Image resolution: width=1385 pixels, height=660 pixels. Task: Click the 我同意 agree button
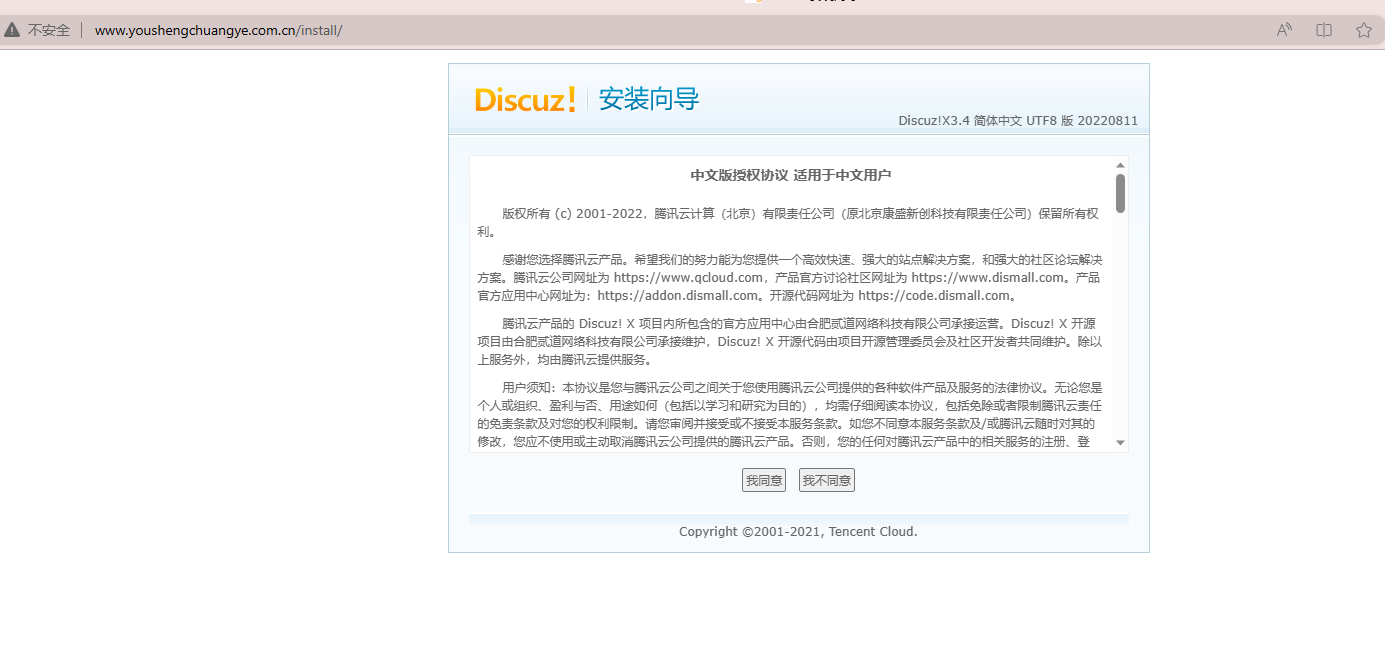click(x=764, y=480)
